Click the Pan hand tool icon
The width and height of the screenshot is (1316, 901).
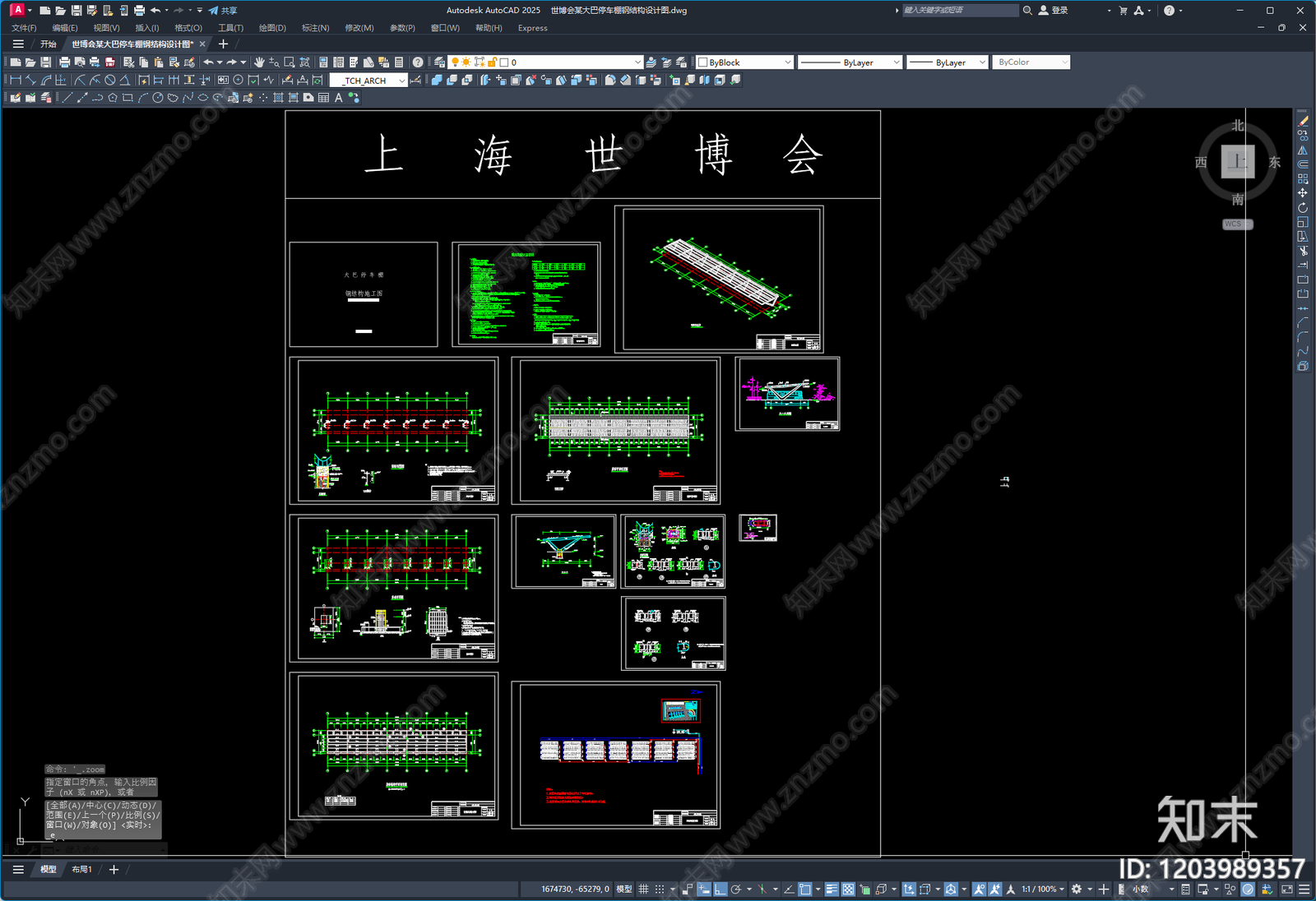[259, 62]
